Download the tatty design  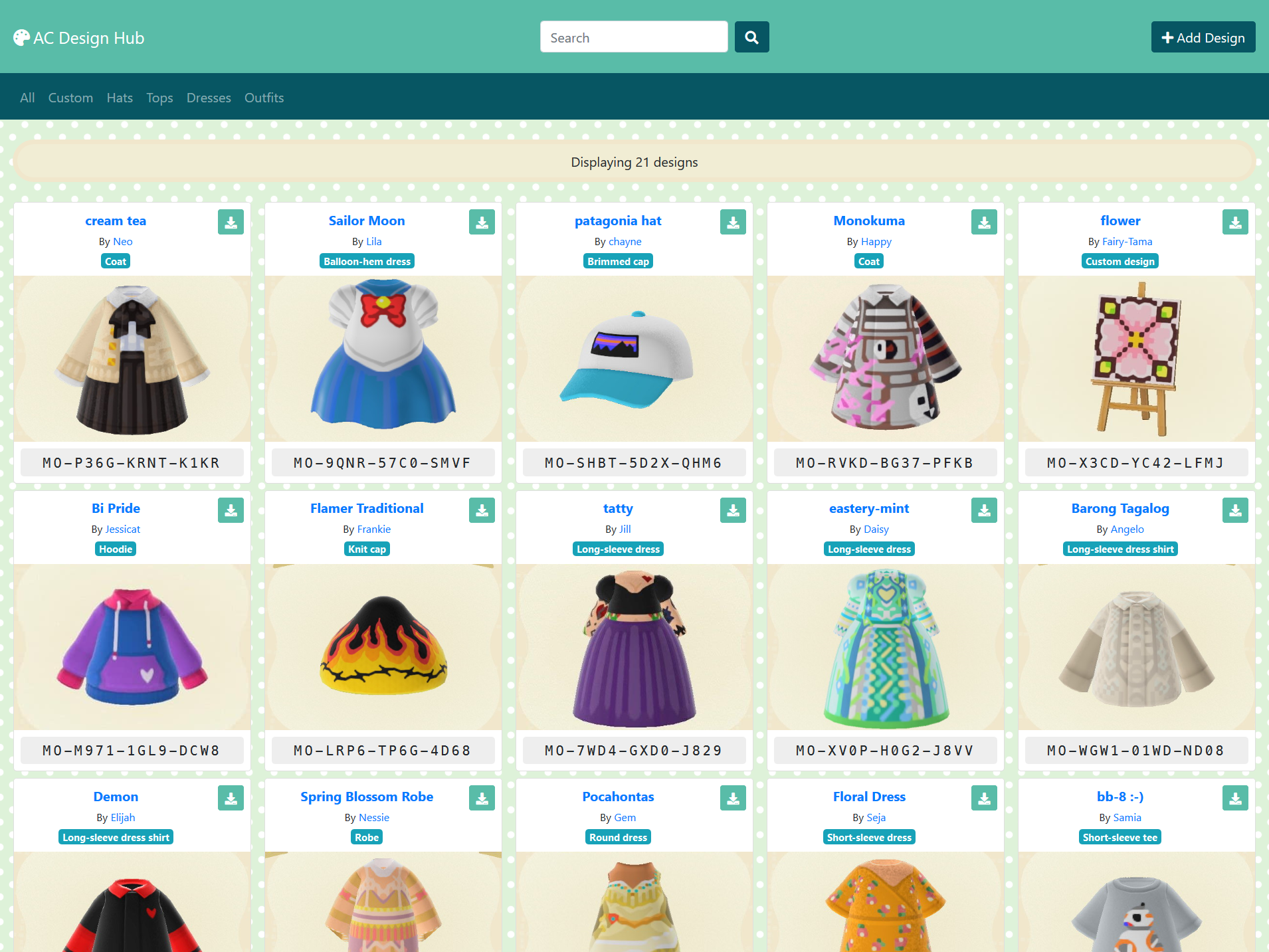pos(733,510)
